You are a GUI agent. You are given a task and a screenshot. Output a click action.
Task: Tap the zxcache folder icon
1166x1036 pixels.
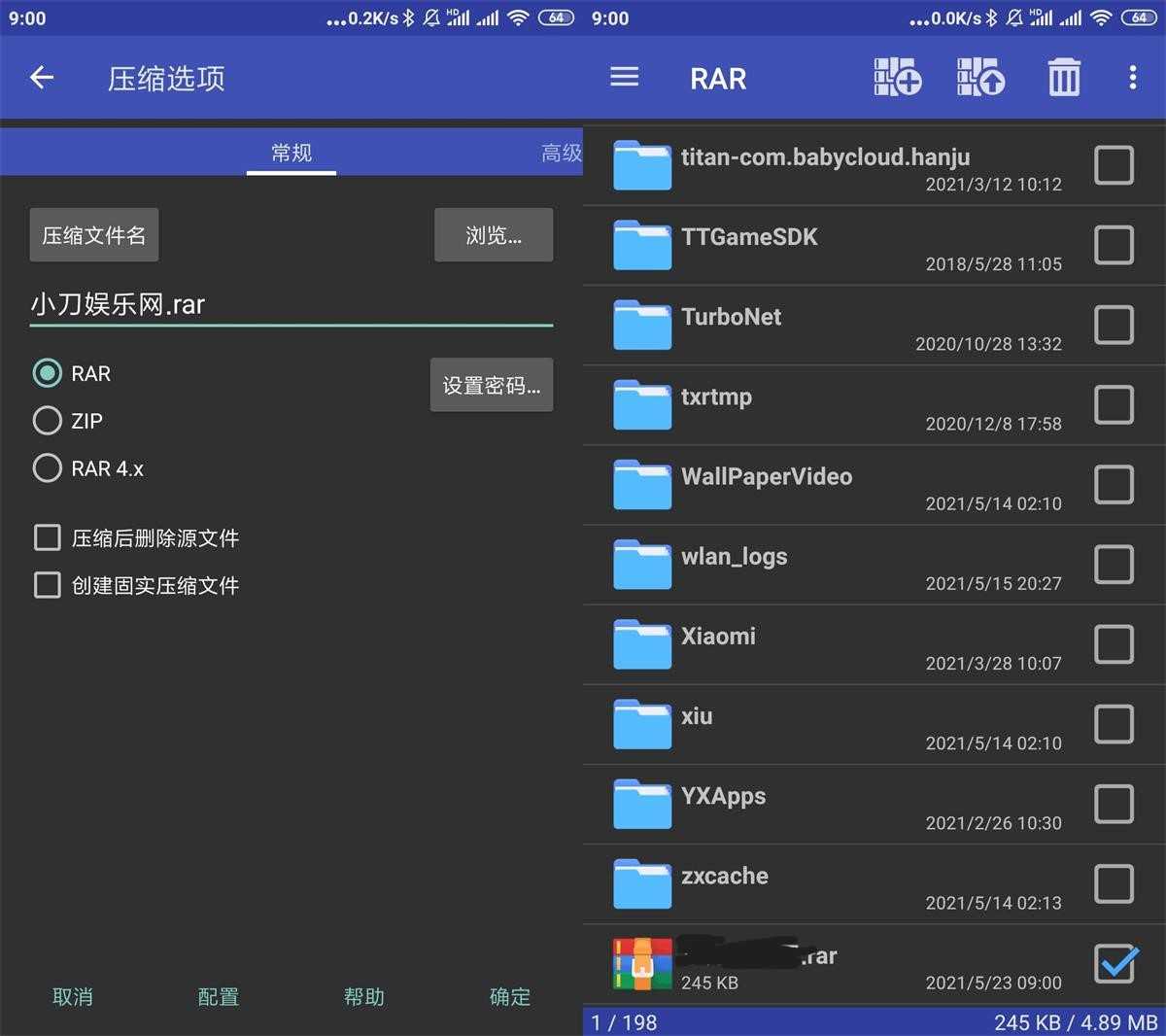coord(642,883)
